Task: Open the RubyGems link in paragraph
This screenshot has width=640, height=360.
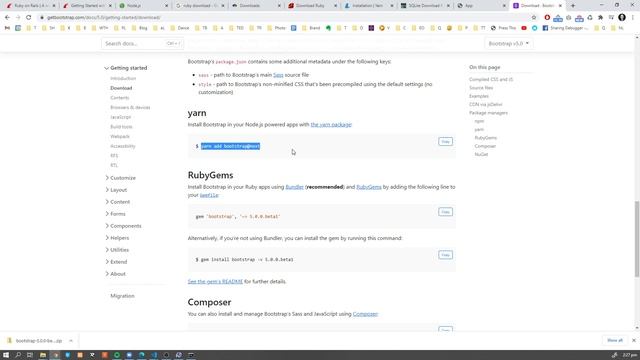Action: [369, 187]
